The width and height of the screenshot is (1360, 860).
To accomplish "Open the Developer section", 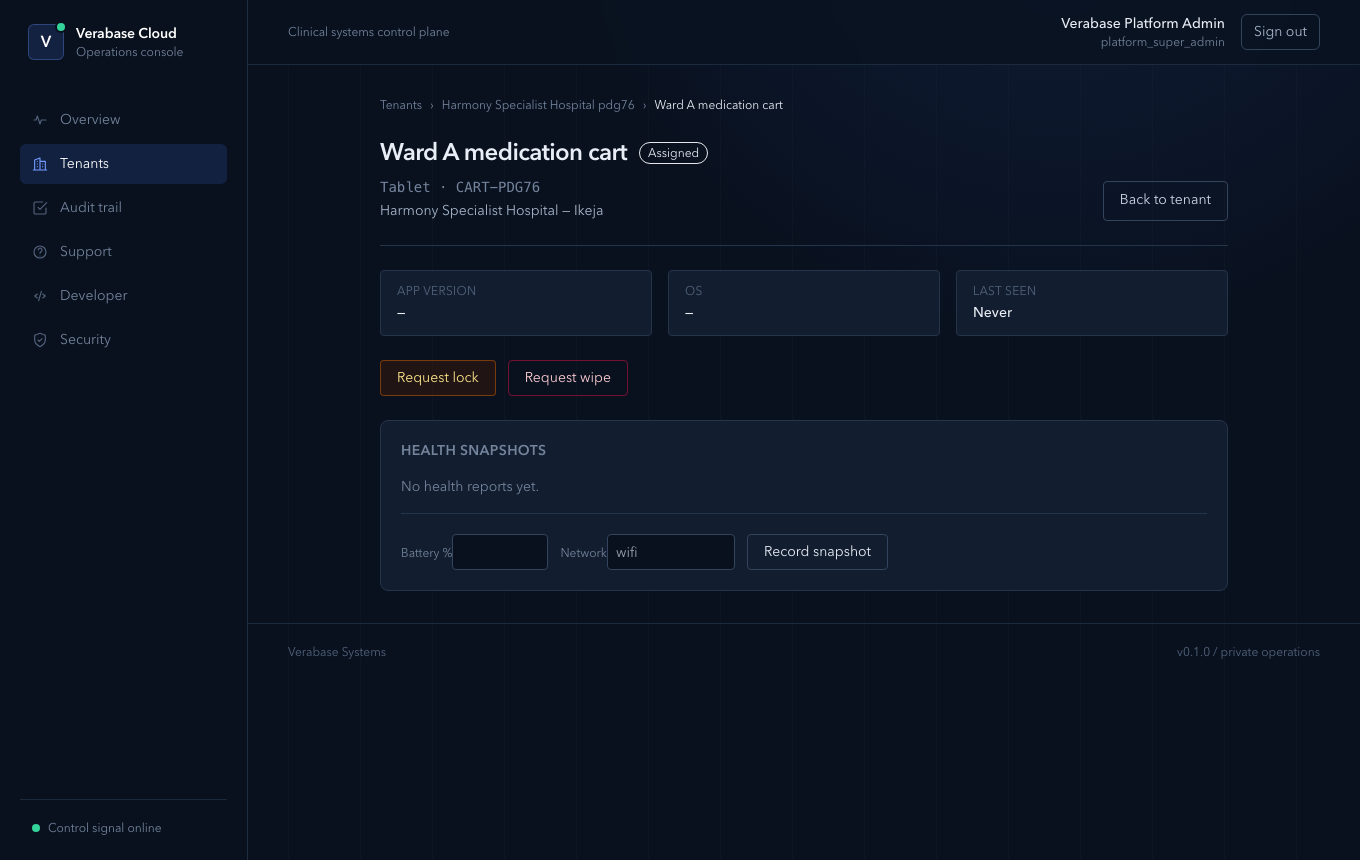I will pos(123,296).
